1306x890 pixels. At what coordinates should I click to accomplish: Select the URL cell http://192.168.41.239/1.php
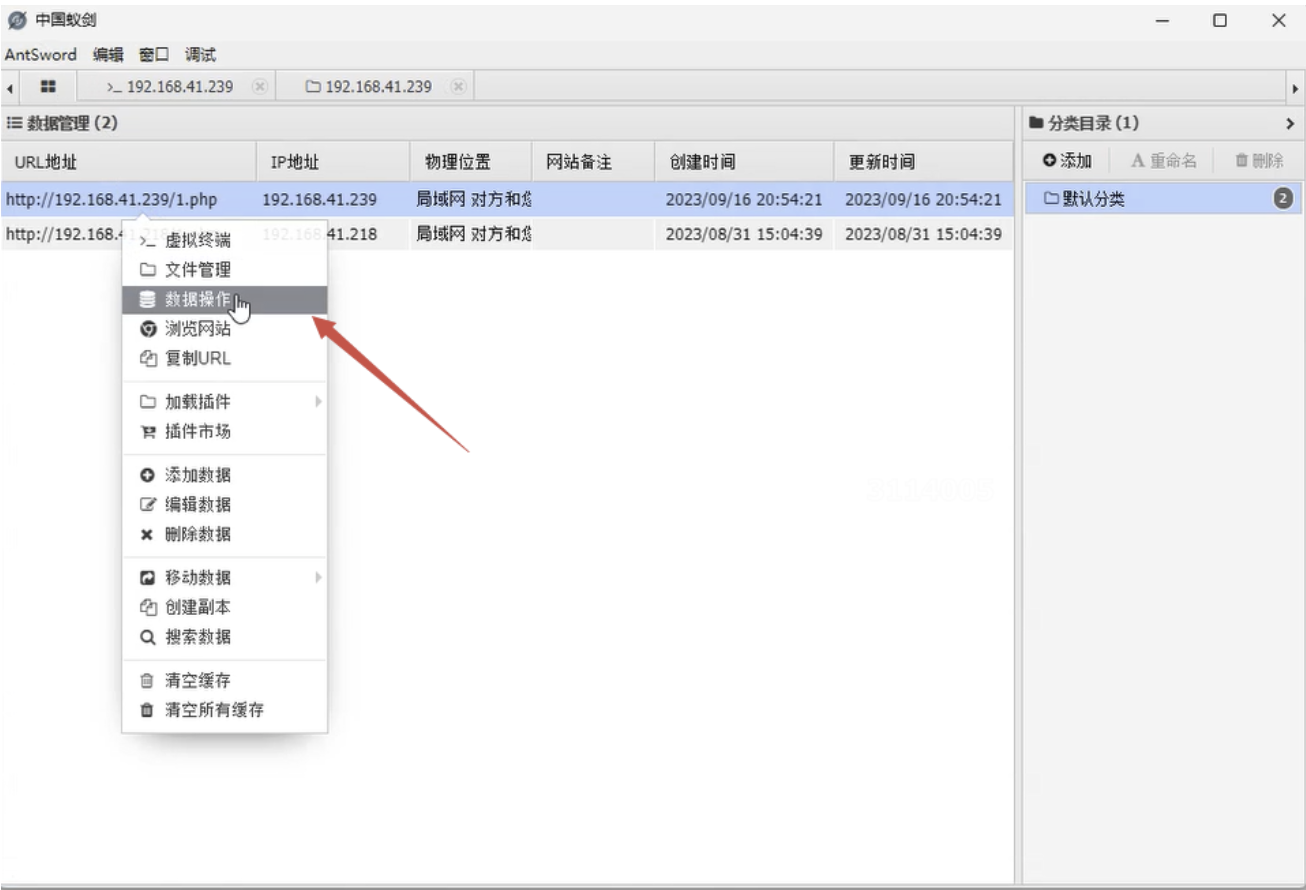coord(111,199)
